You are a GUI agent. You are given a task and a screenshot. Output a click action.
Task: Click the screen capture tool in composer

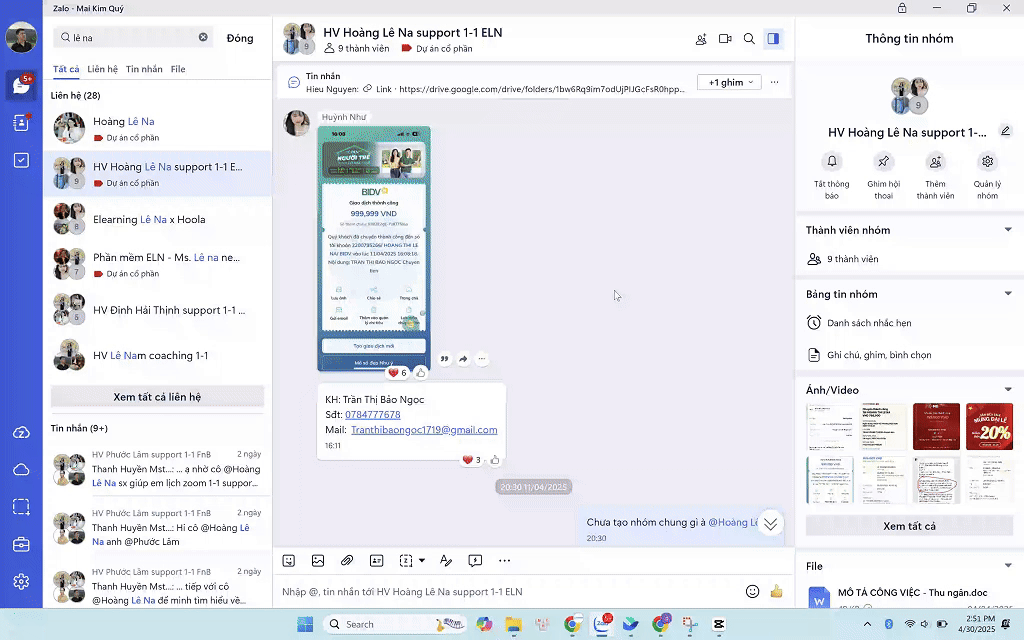click(406, 560)
